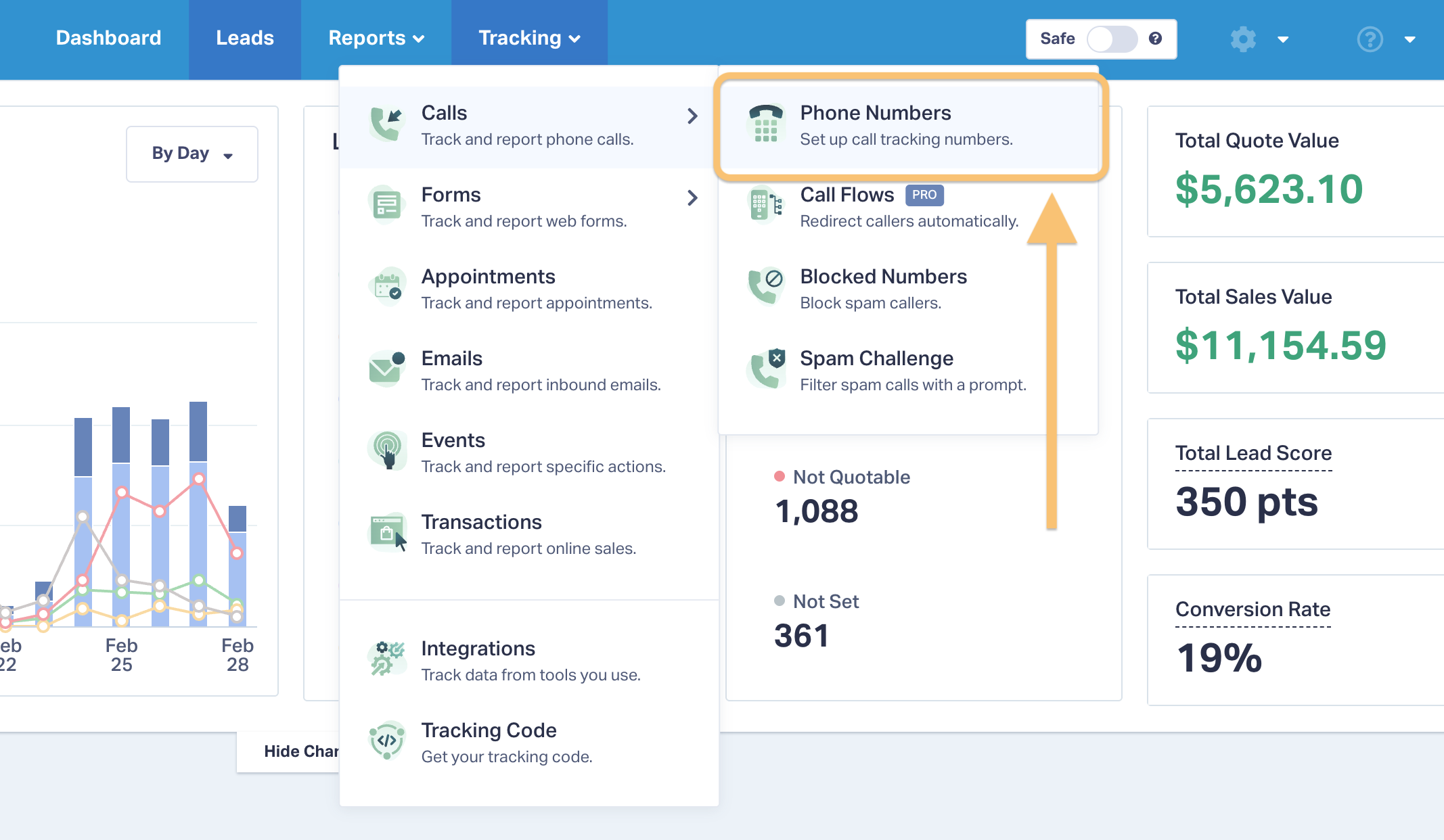The image size is (1444, 840).
Task: Expand the help menu dropdown arrow
Action: (1410, 40)
